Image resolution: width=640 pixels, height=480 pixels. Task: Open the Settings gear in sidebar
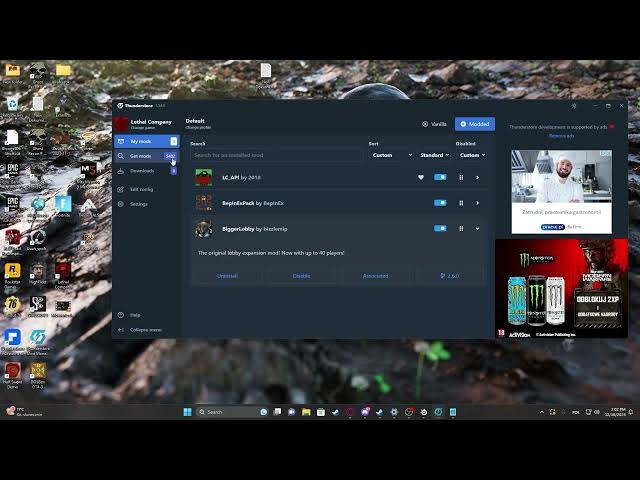(x=121, y=204)
